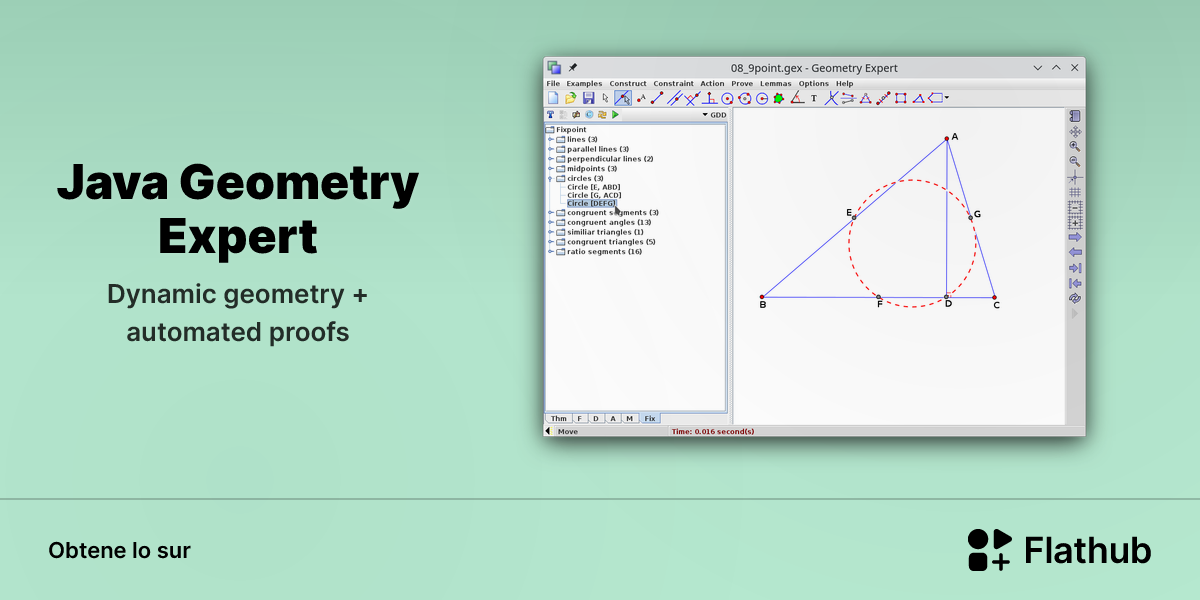This screenshot has height=600, width=1200.
Task: Expand the ratio segments (16) node
Action: [551, 252]
